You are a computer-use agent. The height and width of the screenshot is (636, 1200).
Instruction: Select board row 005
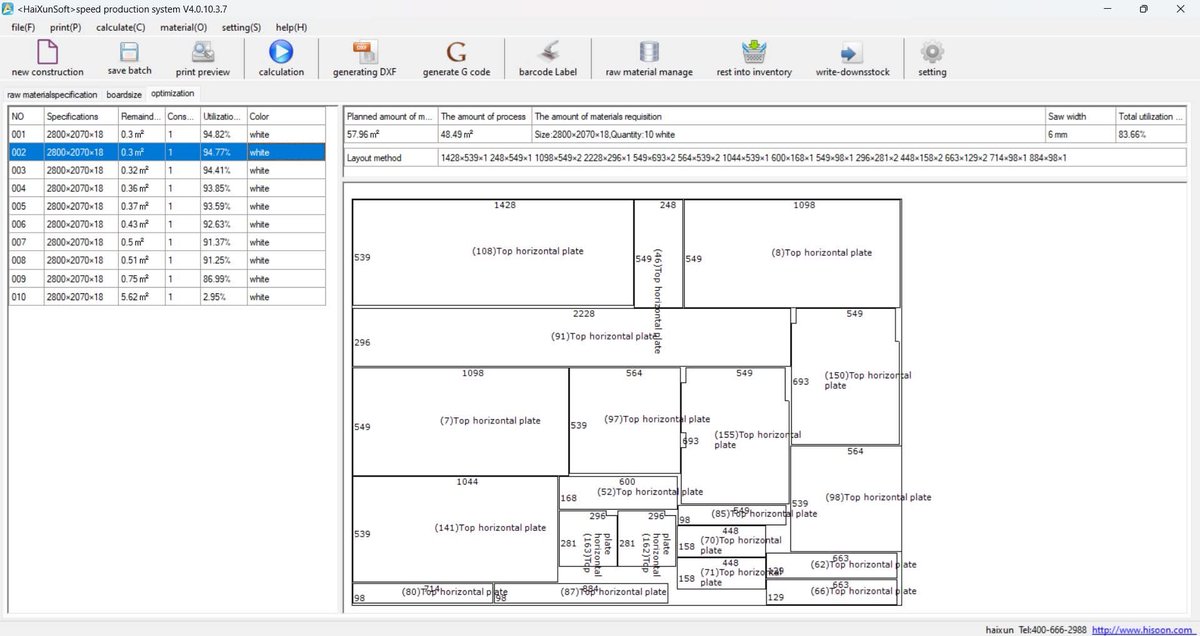(167, 206)
